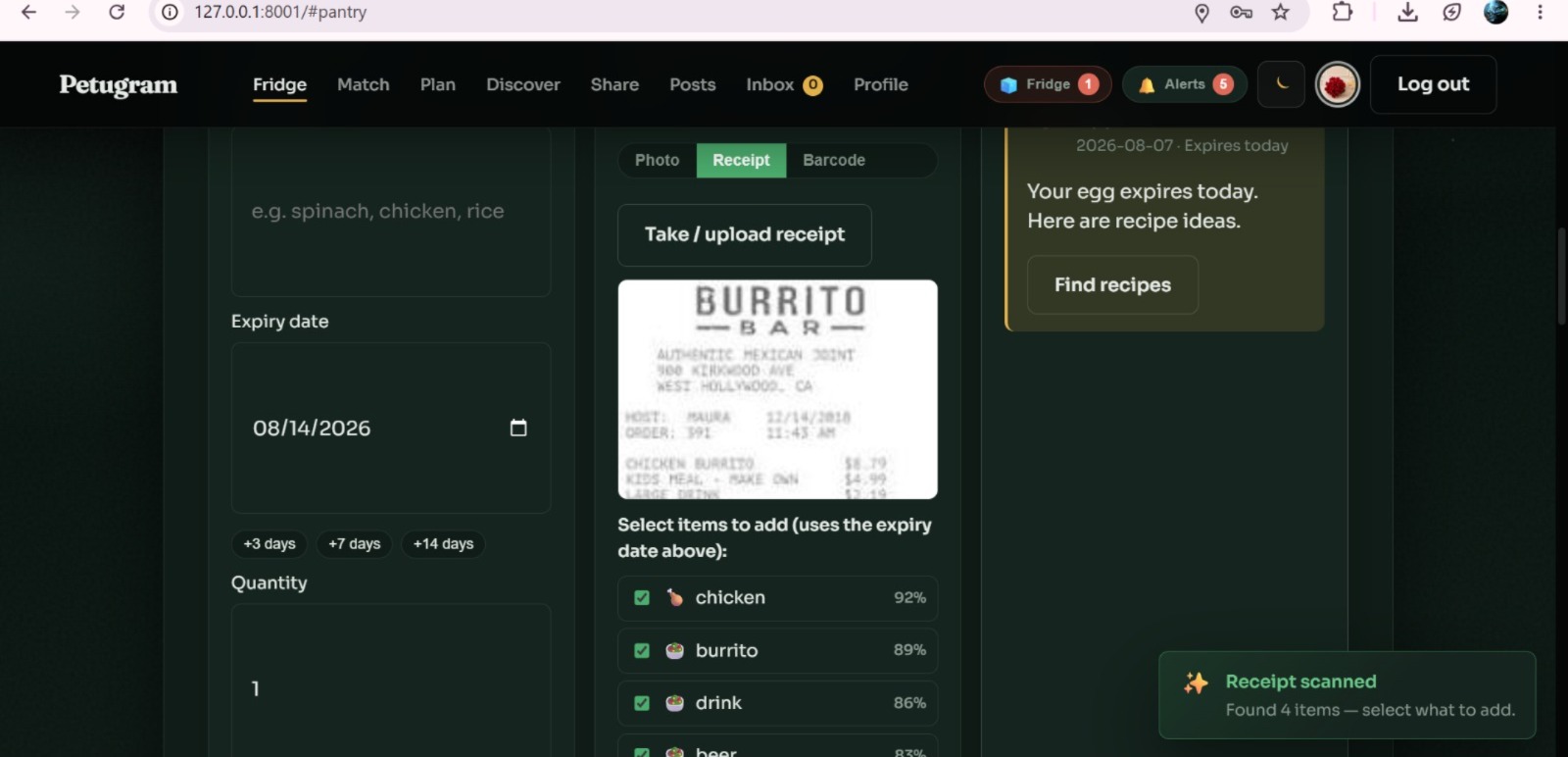Add +14 days to expiry
This screenshot has width=1568, height=757.
(443, 544)
